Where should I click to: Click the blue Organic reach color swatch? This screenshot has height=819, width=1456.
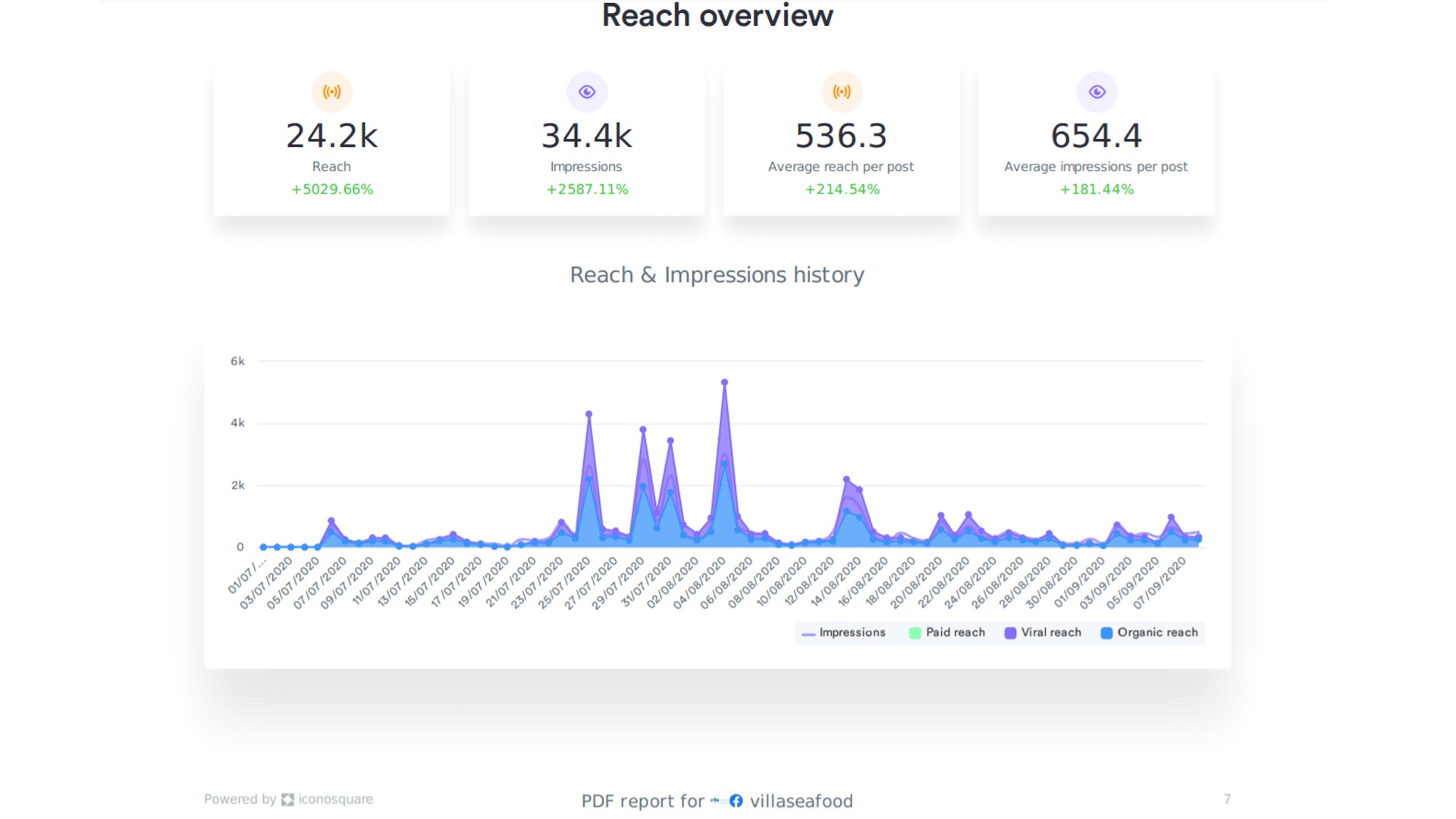[x=1106, y=633]
